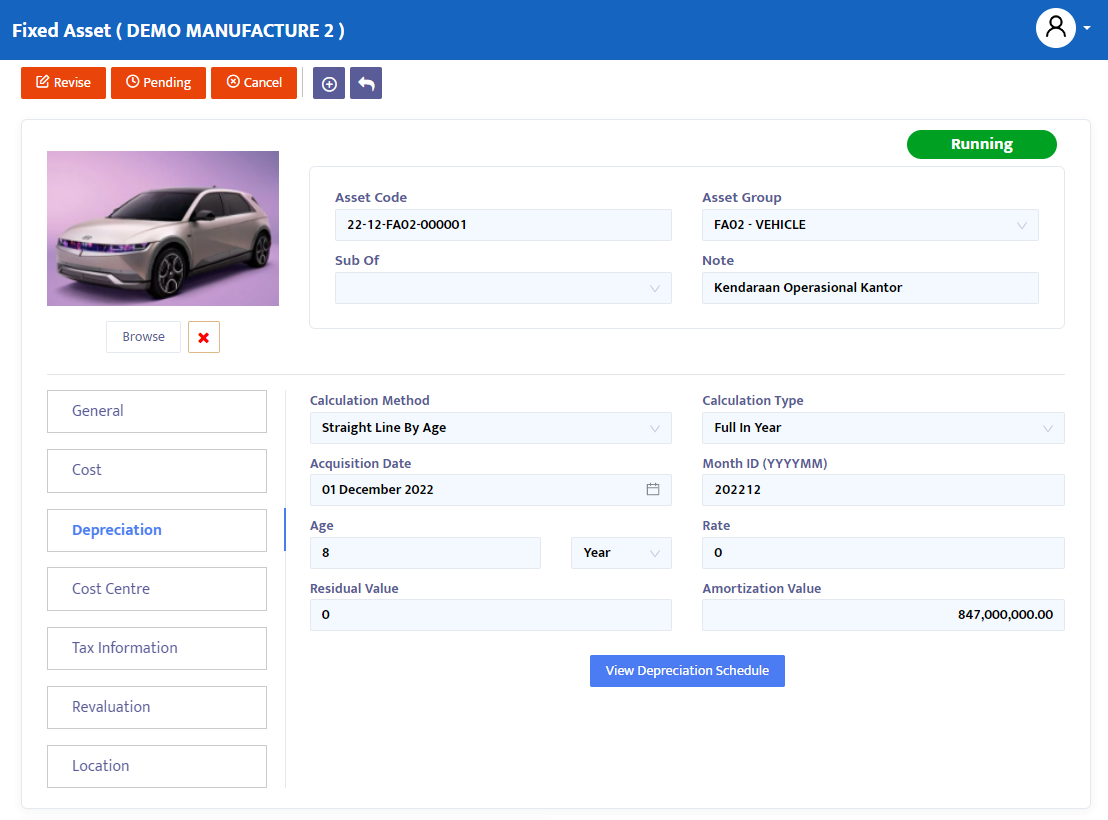Click the Amortization Value label
This screenshot has height=820, width=1108.
[762, 588]
